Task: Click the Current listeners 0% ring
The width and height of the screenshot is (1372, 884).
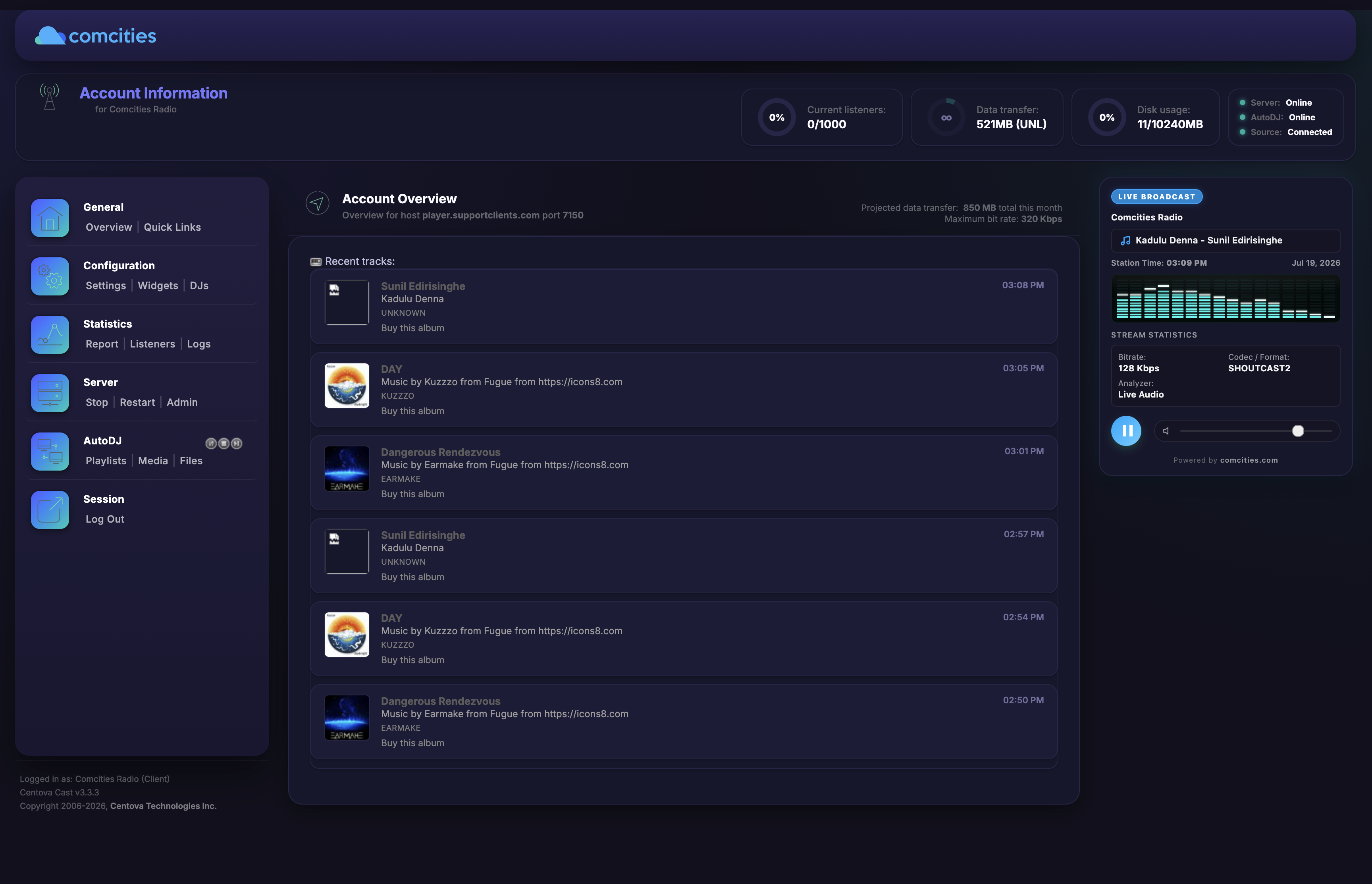Action: (x=777, y=117)
